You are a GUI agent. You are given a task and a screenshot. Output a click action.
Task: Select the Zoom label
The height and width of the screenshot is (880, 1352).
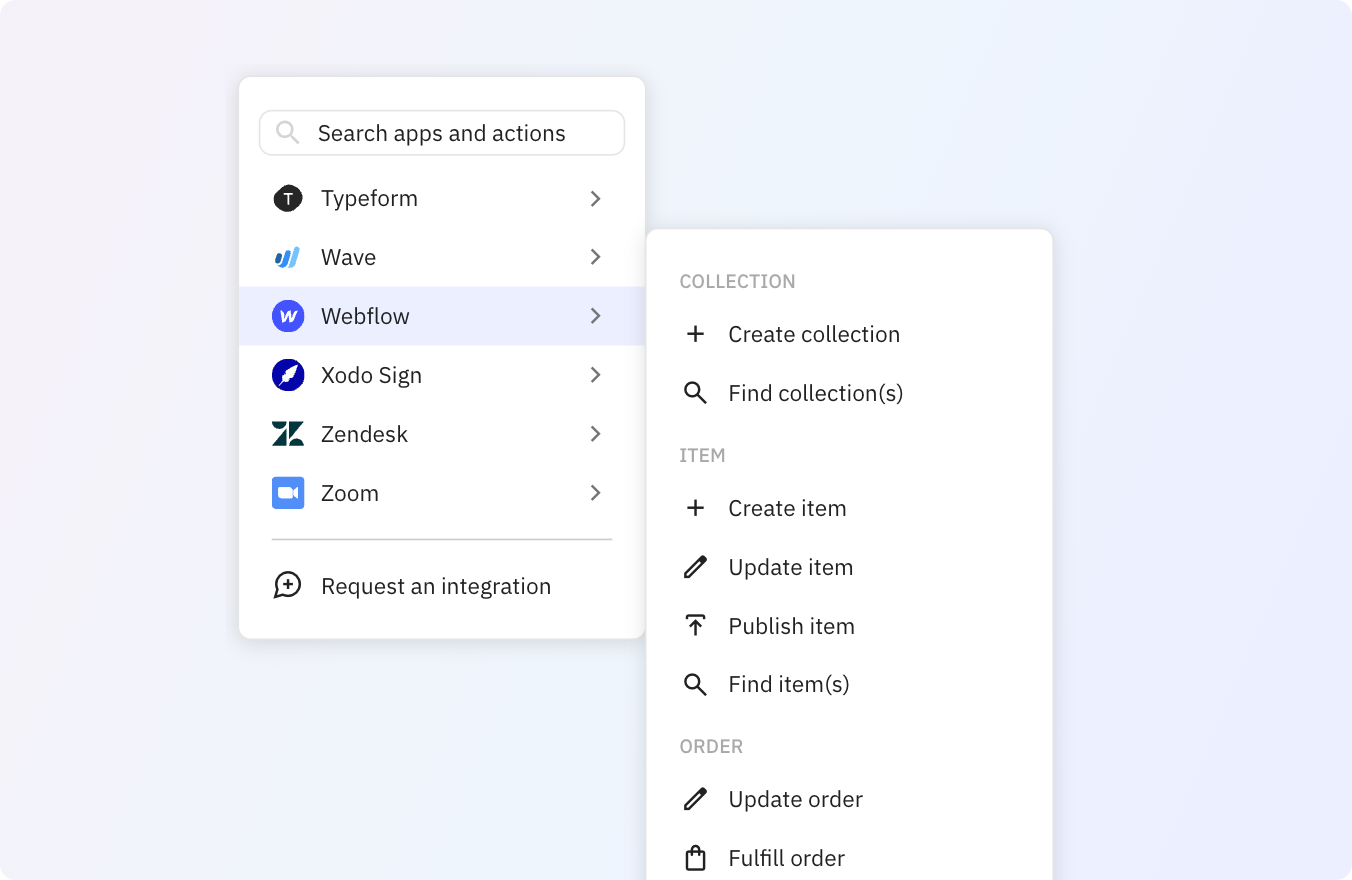pyautogui.click(x=349, y=493)
